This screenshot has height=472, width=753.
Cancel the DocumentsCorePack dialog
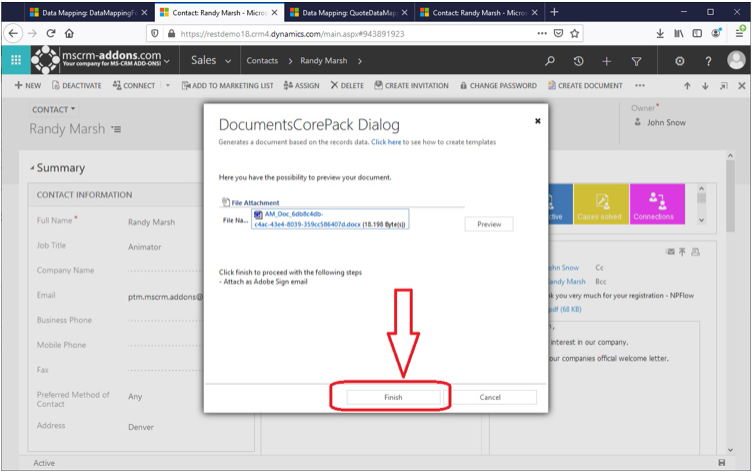click(490, 397)
